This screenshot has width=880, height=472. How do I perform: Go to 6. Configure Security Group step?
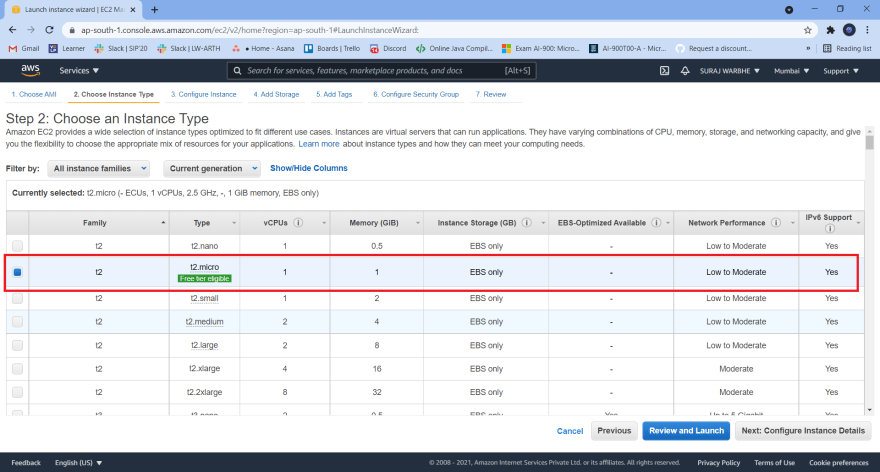tap(416, 94)
